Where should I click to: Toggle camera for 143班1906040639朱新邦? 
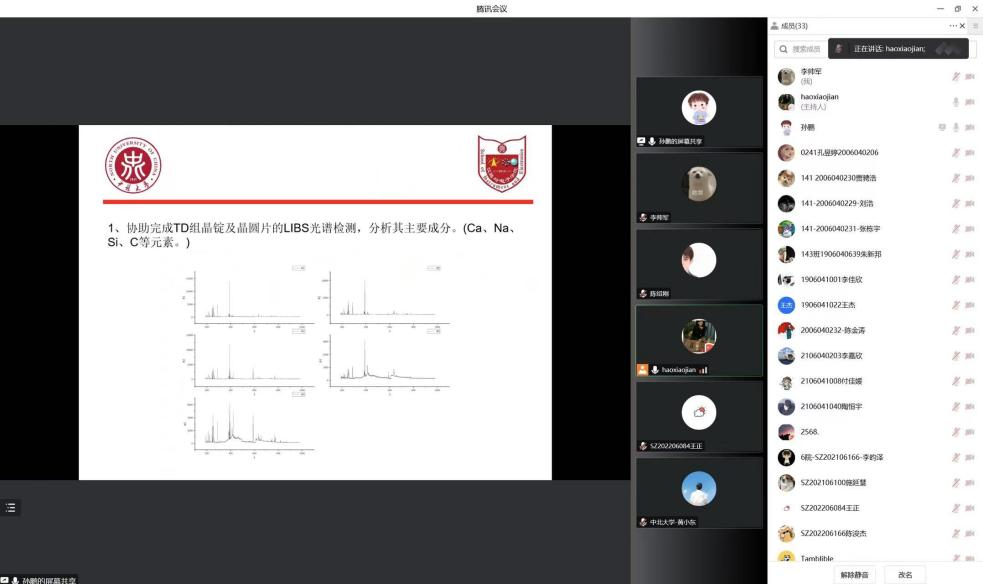[x=970, y=254]
